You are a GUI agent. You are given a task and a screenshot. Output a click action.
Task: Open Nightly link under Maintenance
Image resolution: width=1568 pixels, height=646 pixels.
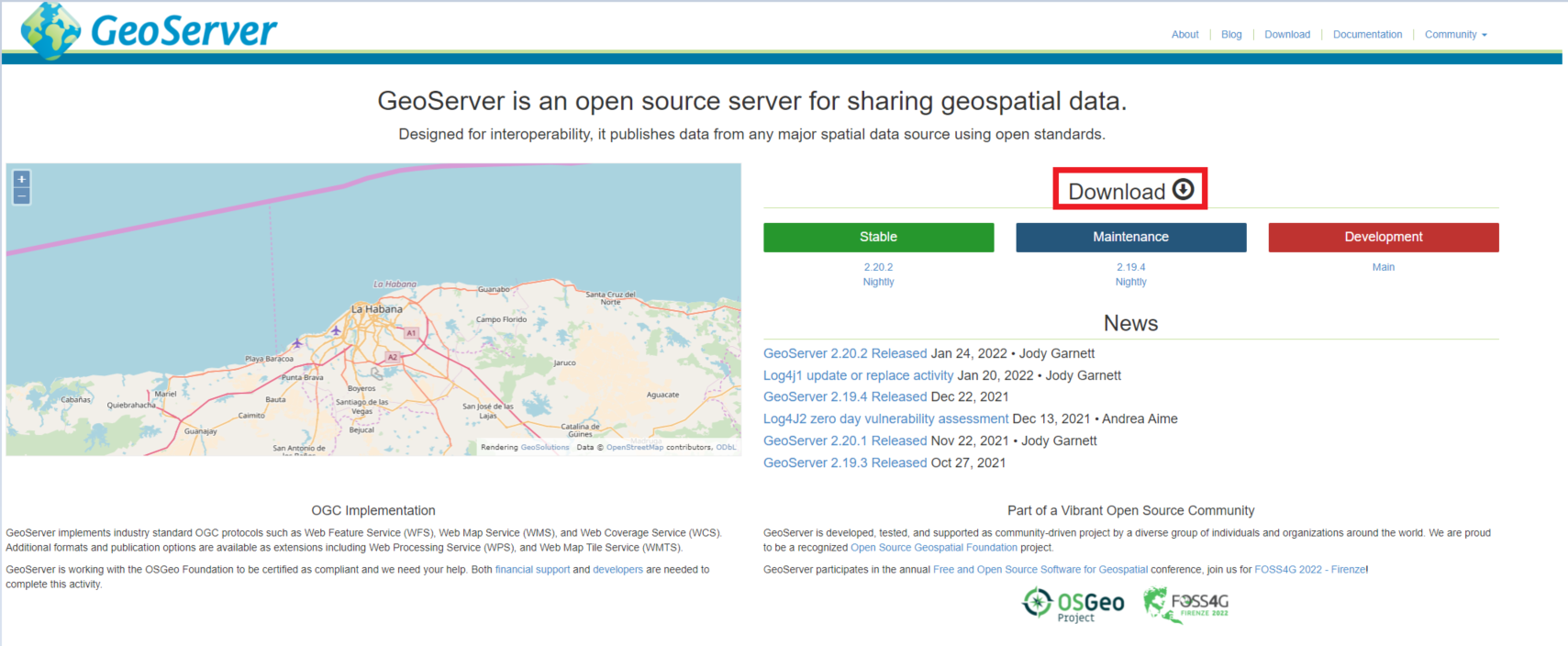[1130, 282]
